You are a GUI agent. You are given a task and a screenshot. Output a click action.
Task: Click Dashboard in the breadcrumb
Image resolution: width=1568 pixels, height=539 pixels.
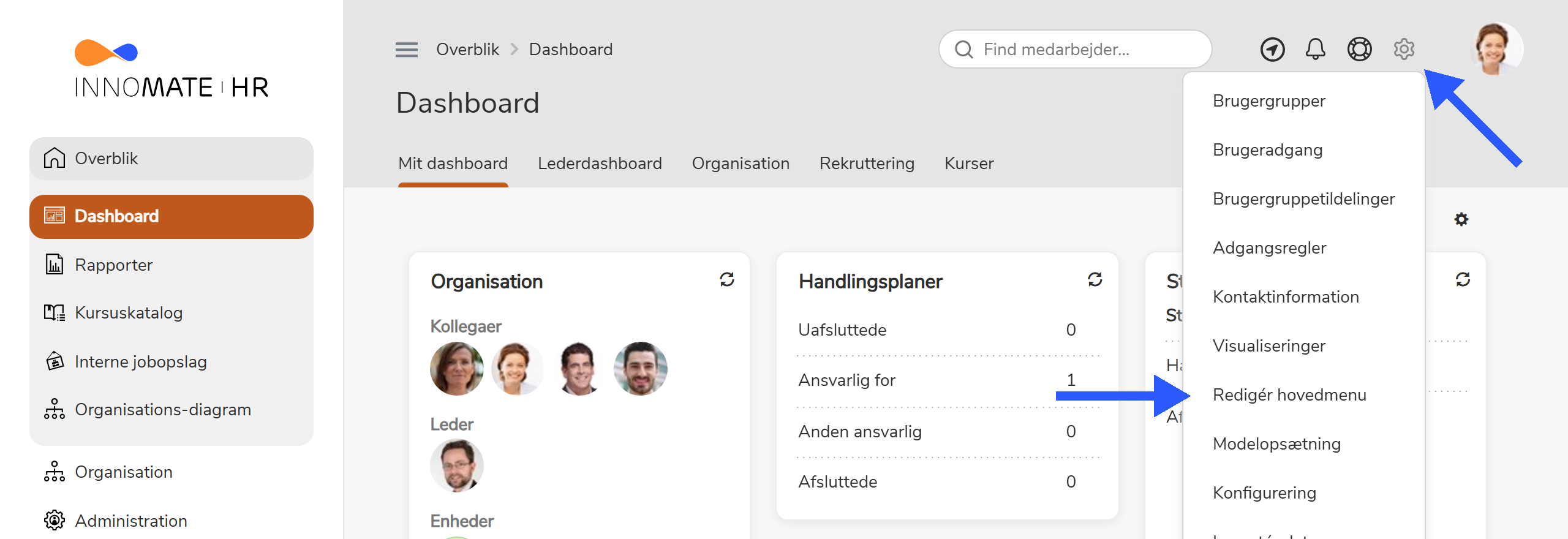click(x=571, y=50)
